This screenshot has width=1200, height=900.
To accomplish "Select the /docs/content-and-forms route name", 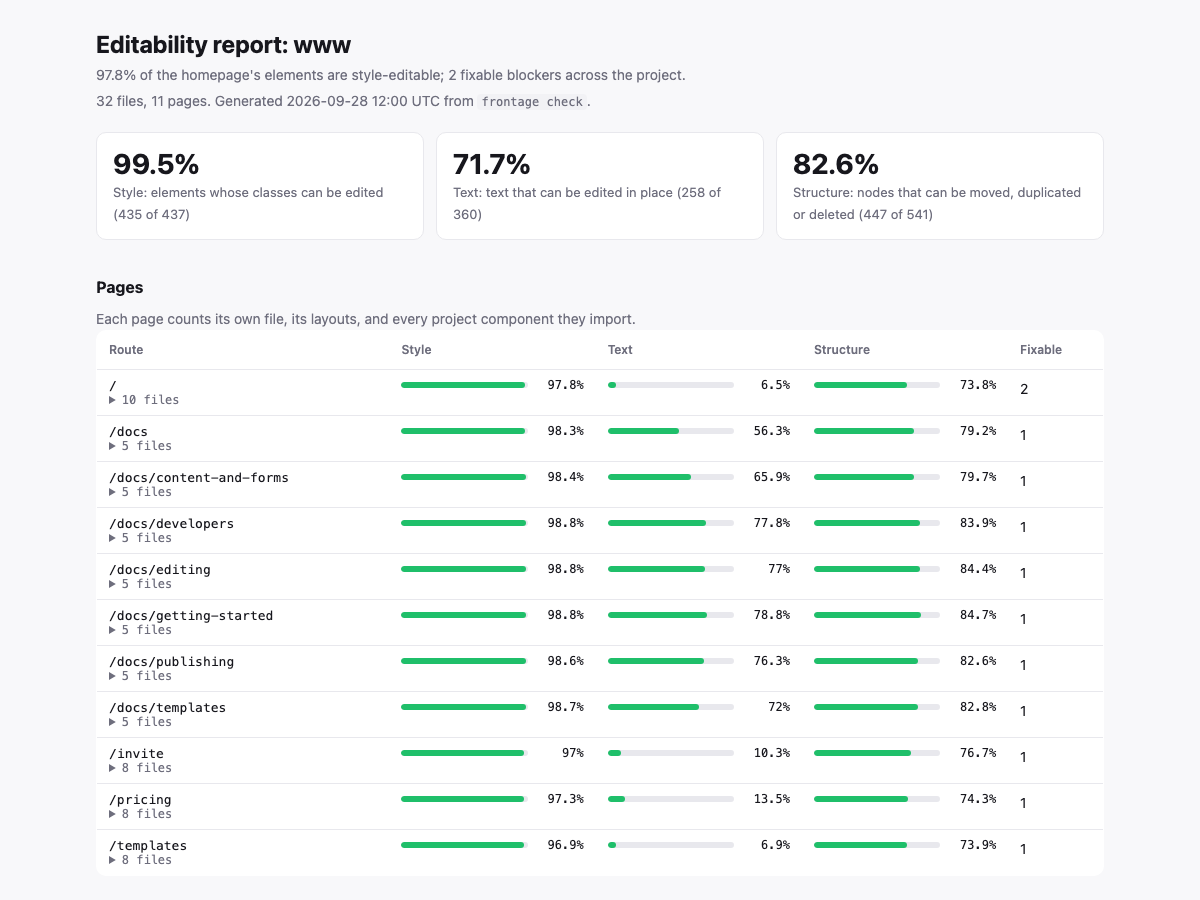I will [x=199, y=477].
